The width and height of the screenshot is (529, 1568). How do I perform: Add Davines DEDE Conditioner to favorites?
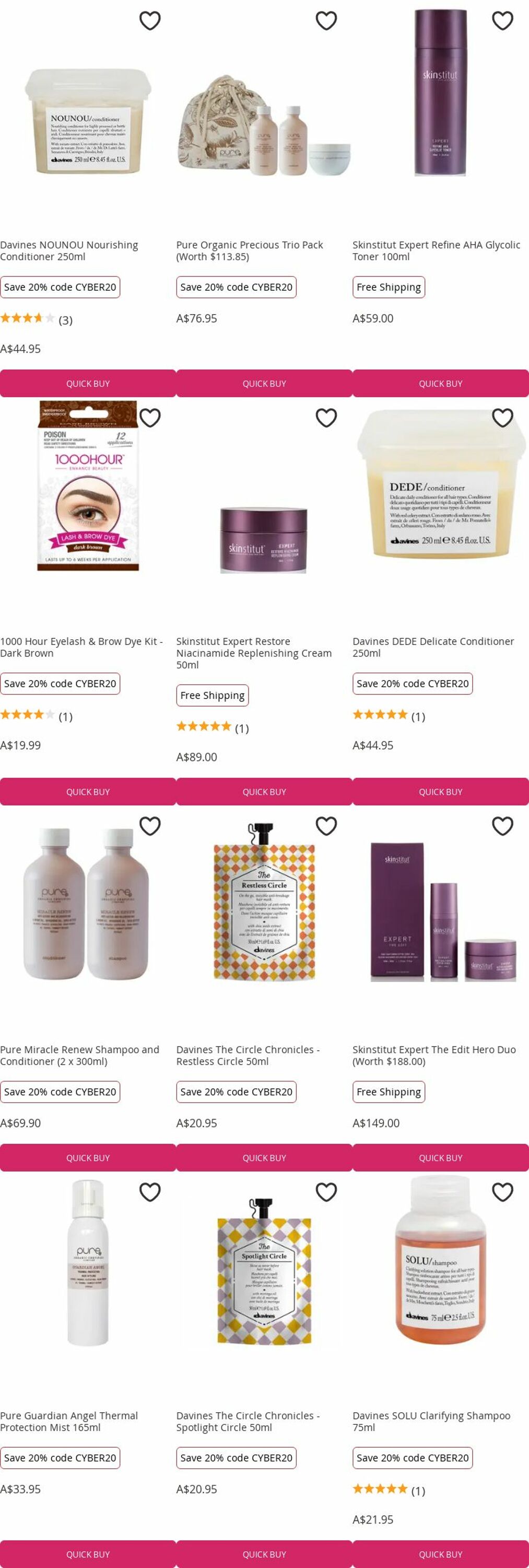click(x=502, y=418)
